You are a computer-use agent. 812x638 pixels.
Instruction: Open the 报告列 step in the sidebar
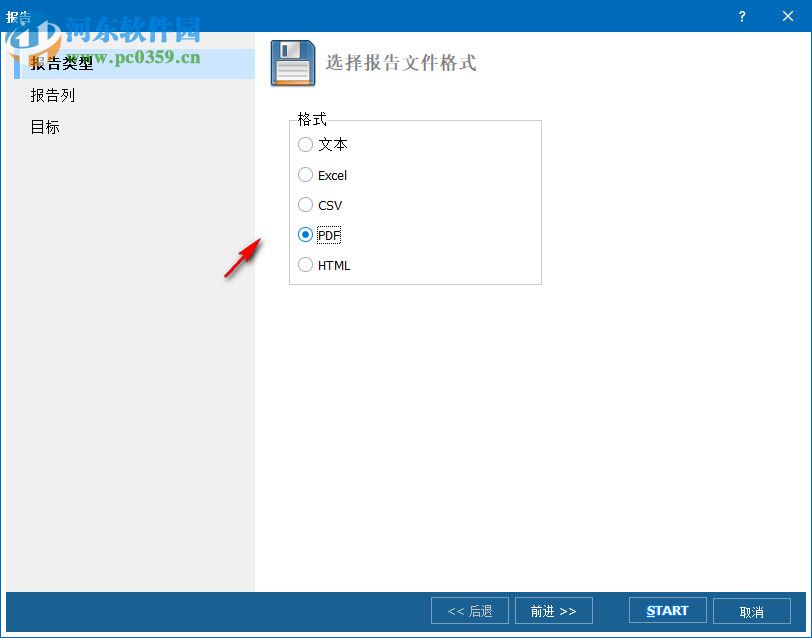click(x=52, y=95)
